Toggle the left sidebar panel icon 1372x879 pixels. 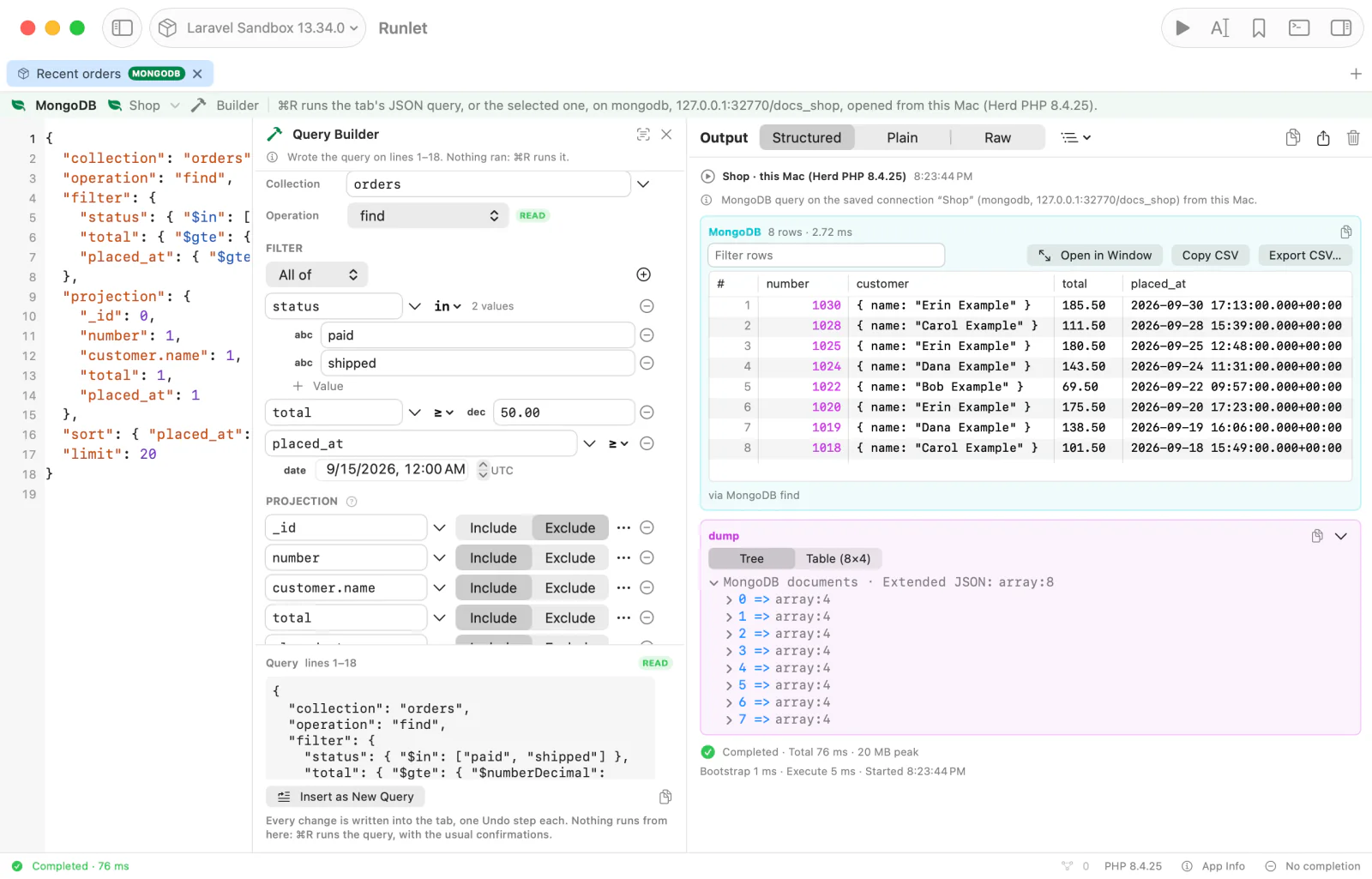click(x=122, y=28)
